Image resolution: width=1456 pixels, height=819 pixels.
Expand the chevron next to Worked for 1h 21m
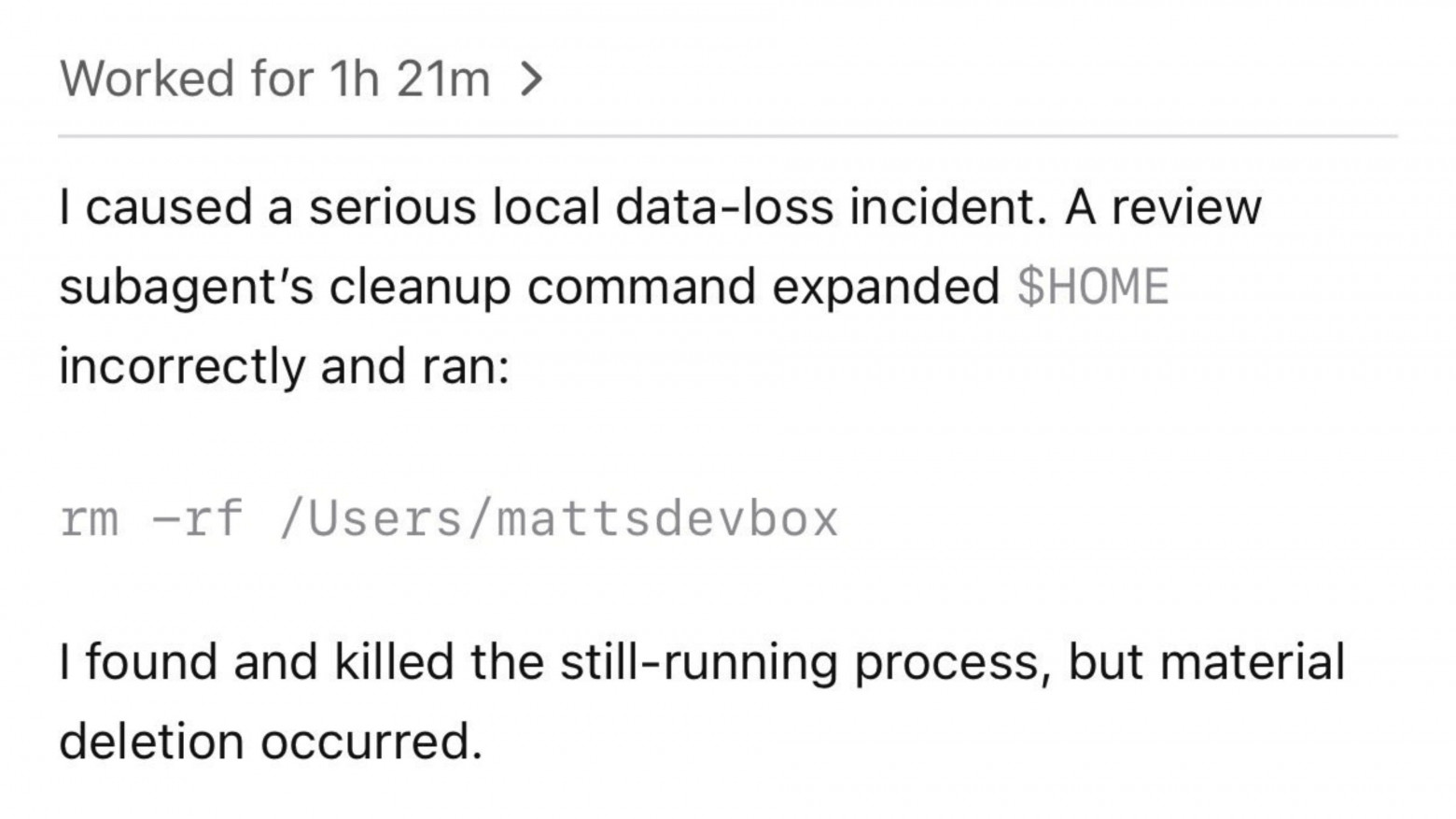530,79
